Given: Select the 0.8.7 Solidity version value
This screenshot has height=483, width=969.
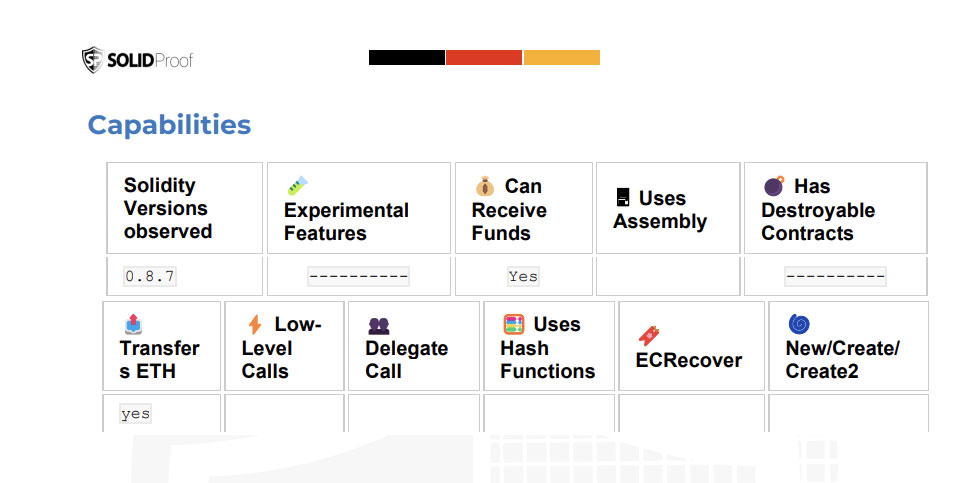Looking at the screenshot, I should pyautogui.click(x=150, y=276).
